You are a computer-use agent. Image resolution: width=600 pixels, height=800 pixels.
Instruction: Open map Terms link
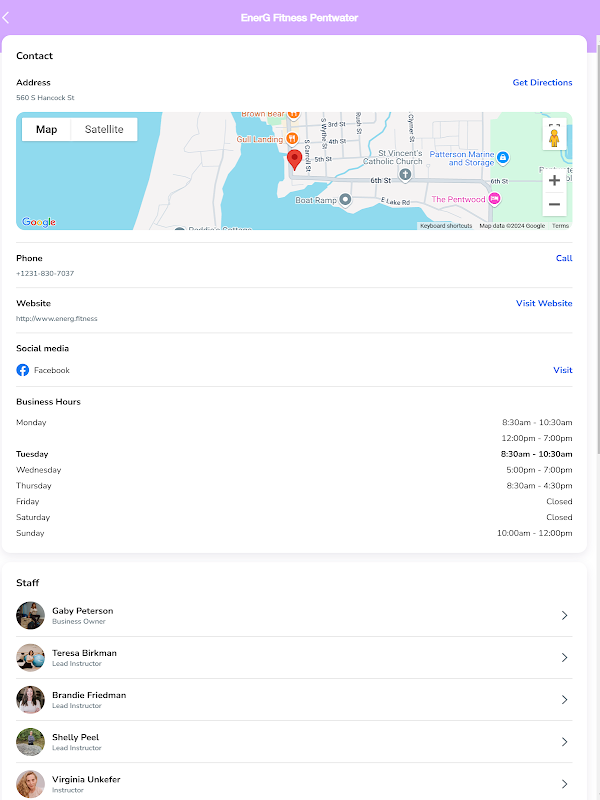pyautogui.click(x=560, y=226)
